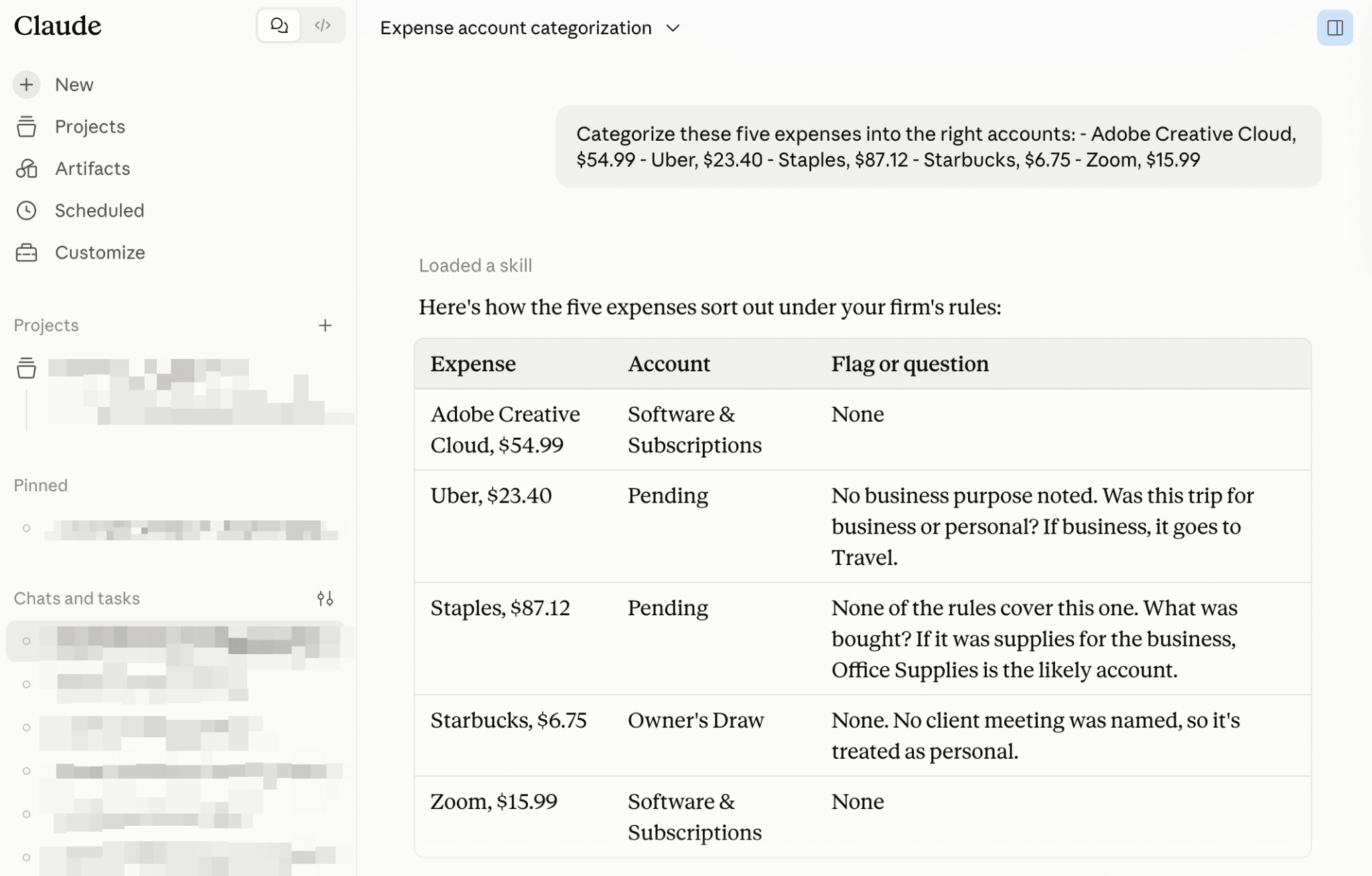
Task: Click the Projects section header above the list
Action: [x=46, y=325]
